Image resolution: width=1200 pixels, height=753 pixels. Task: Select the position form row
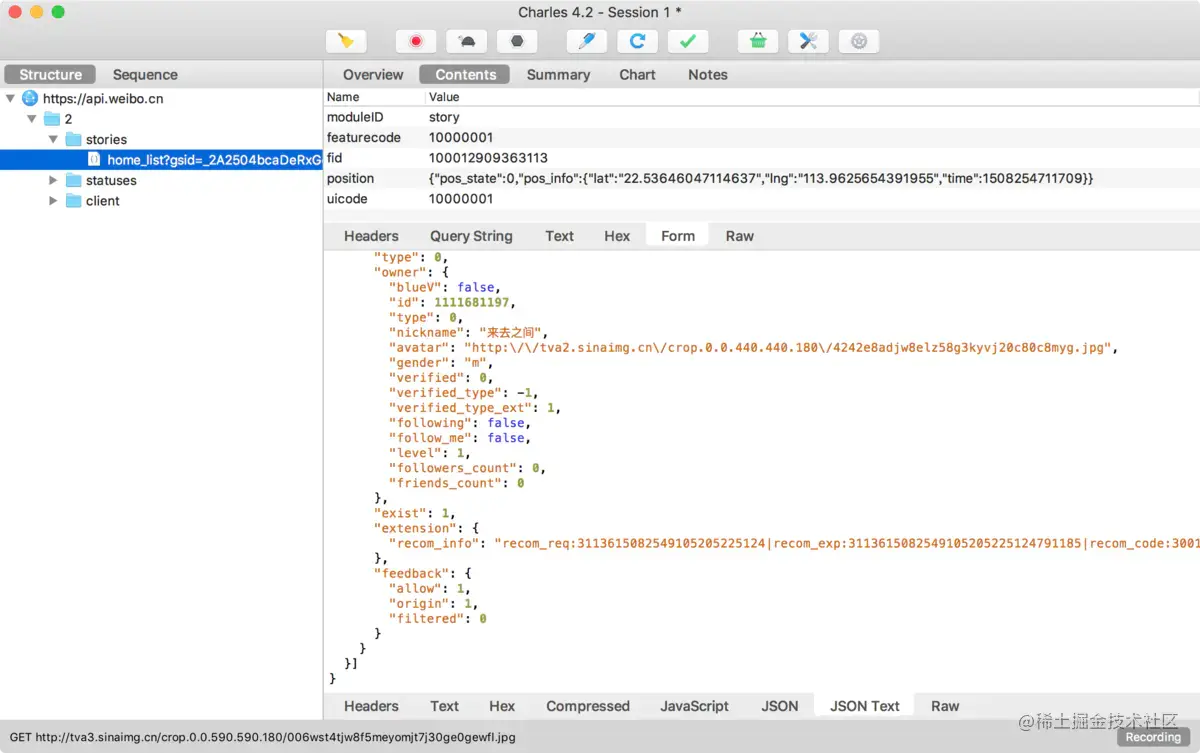point(761,178)
